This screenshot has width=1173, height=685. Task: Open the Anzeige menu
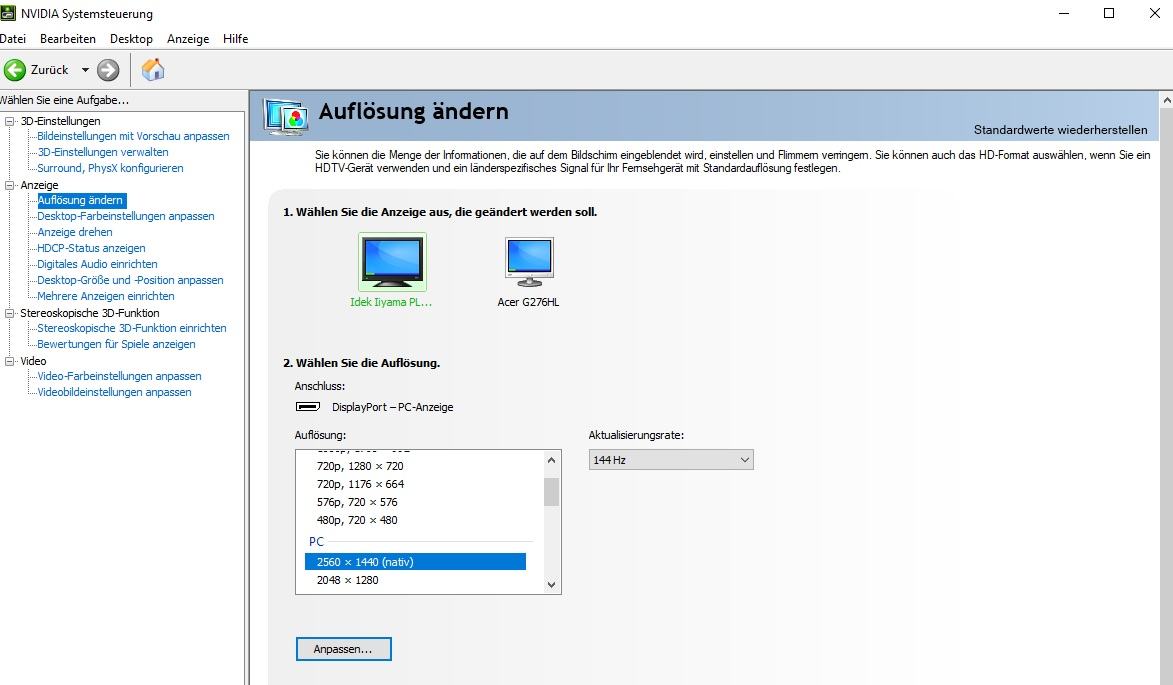[x=188, y=39]
